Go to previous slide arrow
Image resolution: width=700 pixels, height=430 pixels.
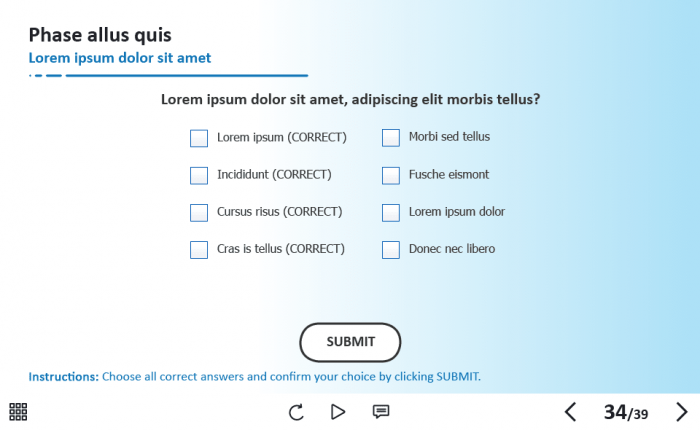pyautogui.click(x=570, y=412)
